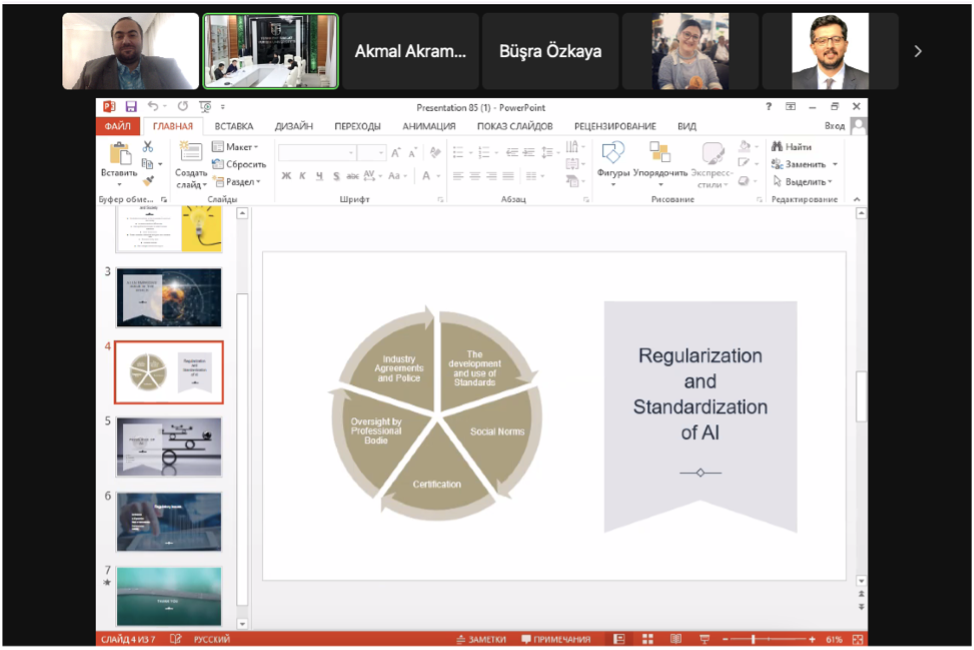Switch to Slide Sorter view in status bar
Viewport: 974px width, 650px height.
(648, 639)
